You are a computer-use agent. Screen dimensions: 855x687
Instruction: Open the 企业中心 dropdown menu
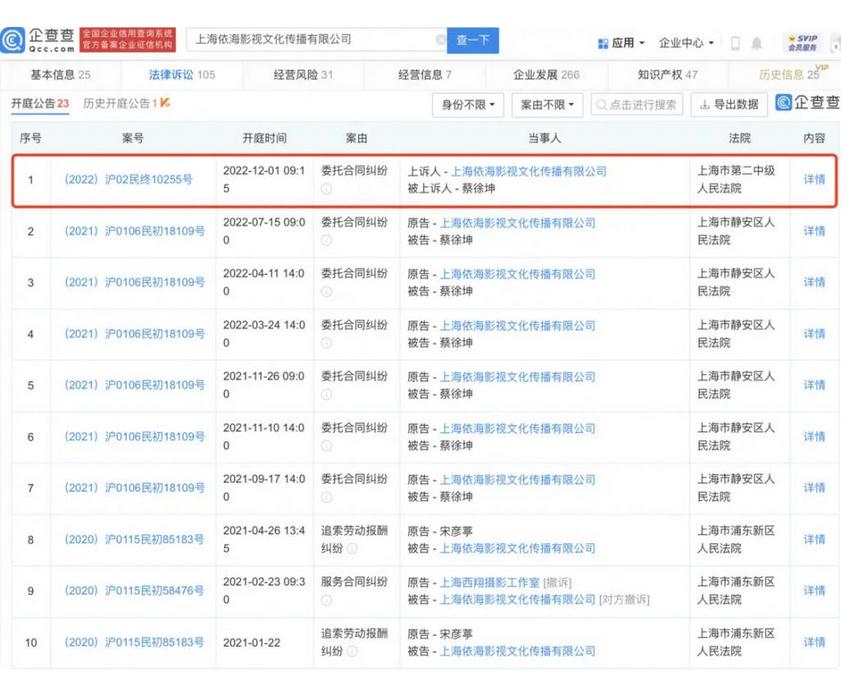point(681,42)
